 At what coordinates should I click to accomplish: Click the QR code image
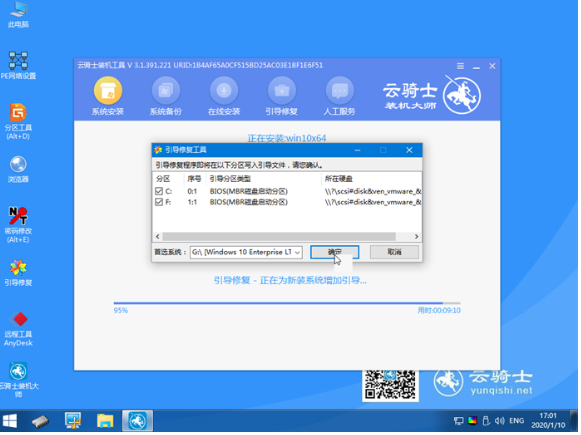click(390, 385)
